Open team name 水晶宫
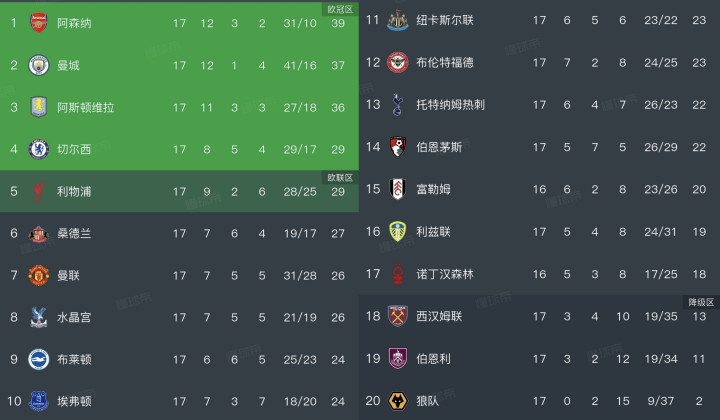720x420 pixels. click(73, 317)
